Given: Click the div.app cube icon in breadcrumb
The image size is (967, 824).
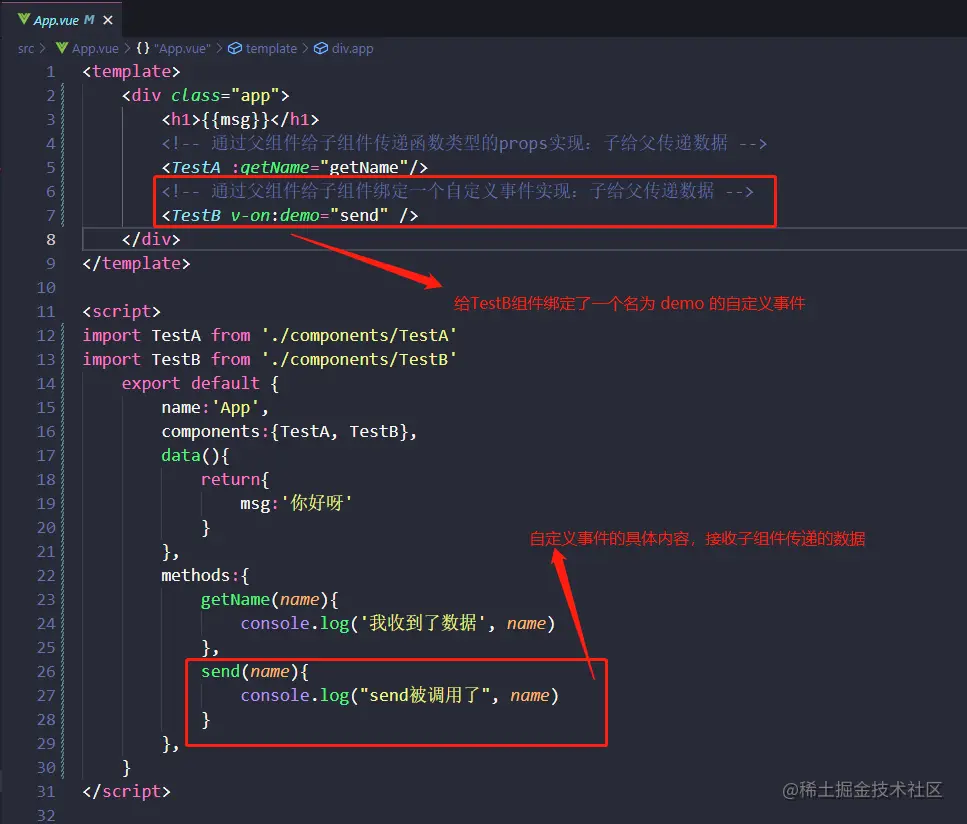Looking at the screenshot, I should tap(321, 48).
